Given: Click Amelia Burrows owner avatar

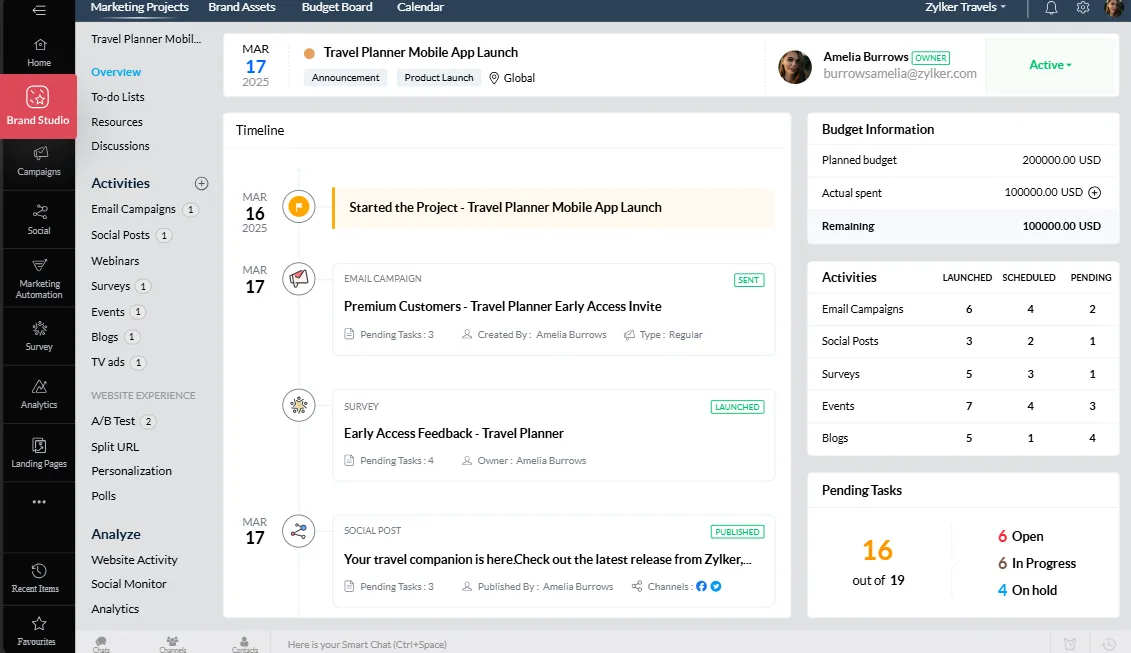Looking at the screenshot, I should point(795,67).
